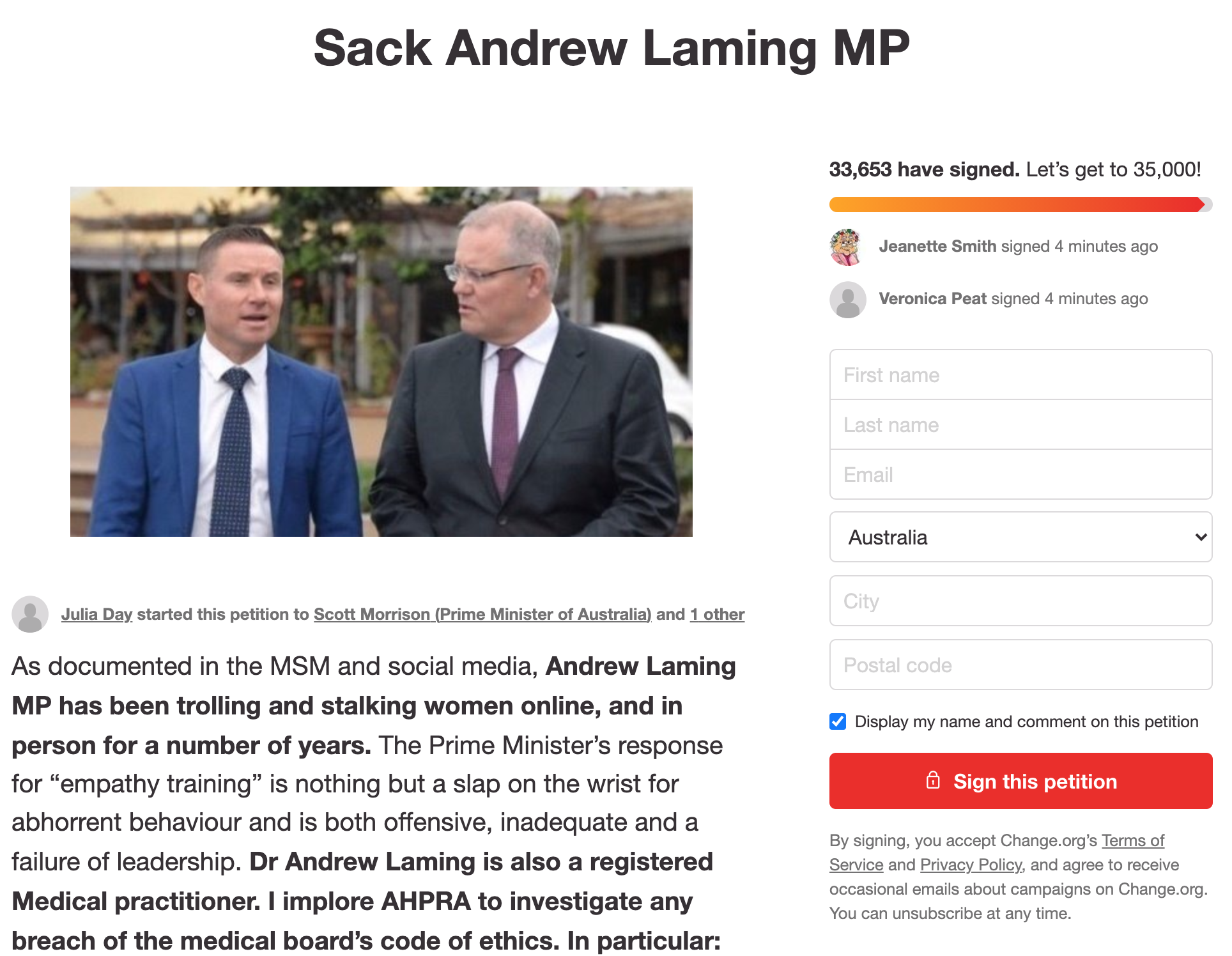Click Jeanette Smith's cartoon avatar icon

[847, 247]
